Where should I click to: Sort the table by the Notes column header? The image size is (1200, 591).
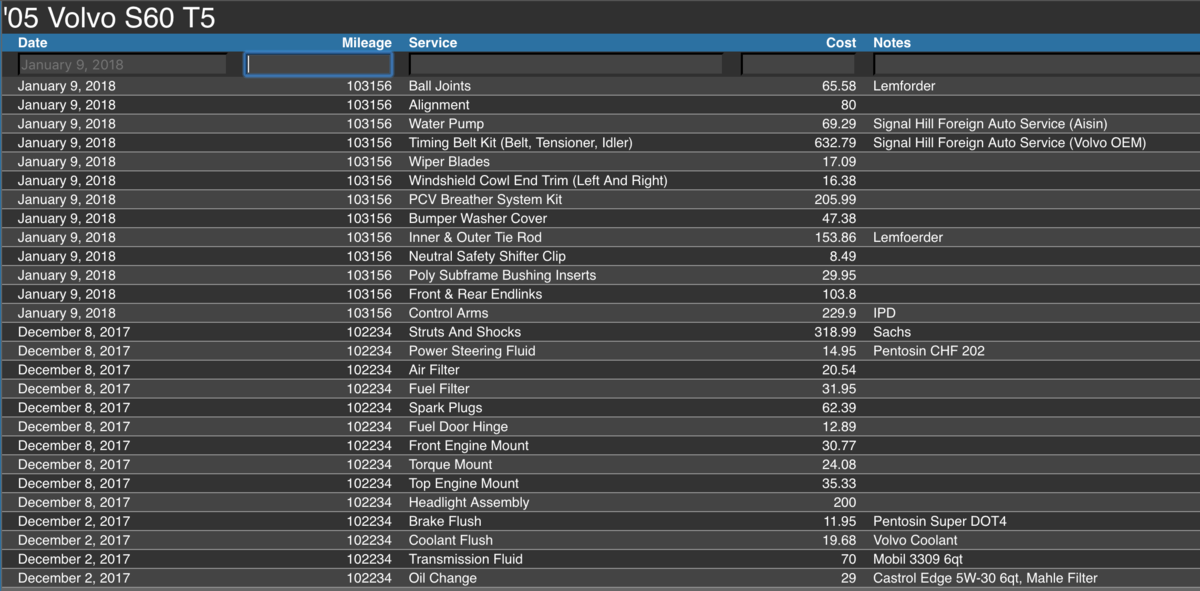tap(890, 43)
